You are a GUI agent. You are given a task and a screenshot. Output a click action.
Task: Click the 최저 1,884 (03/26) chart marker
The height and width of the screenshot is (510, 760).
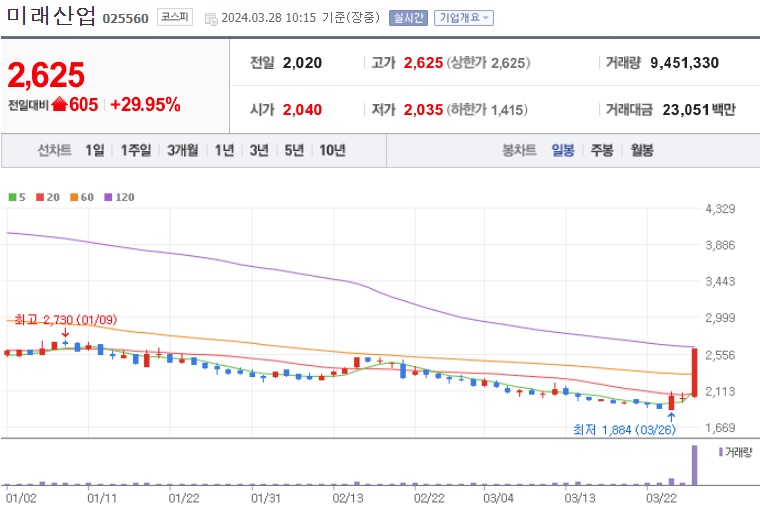(624, 430)
